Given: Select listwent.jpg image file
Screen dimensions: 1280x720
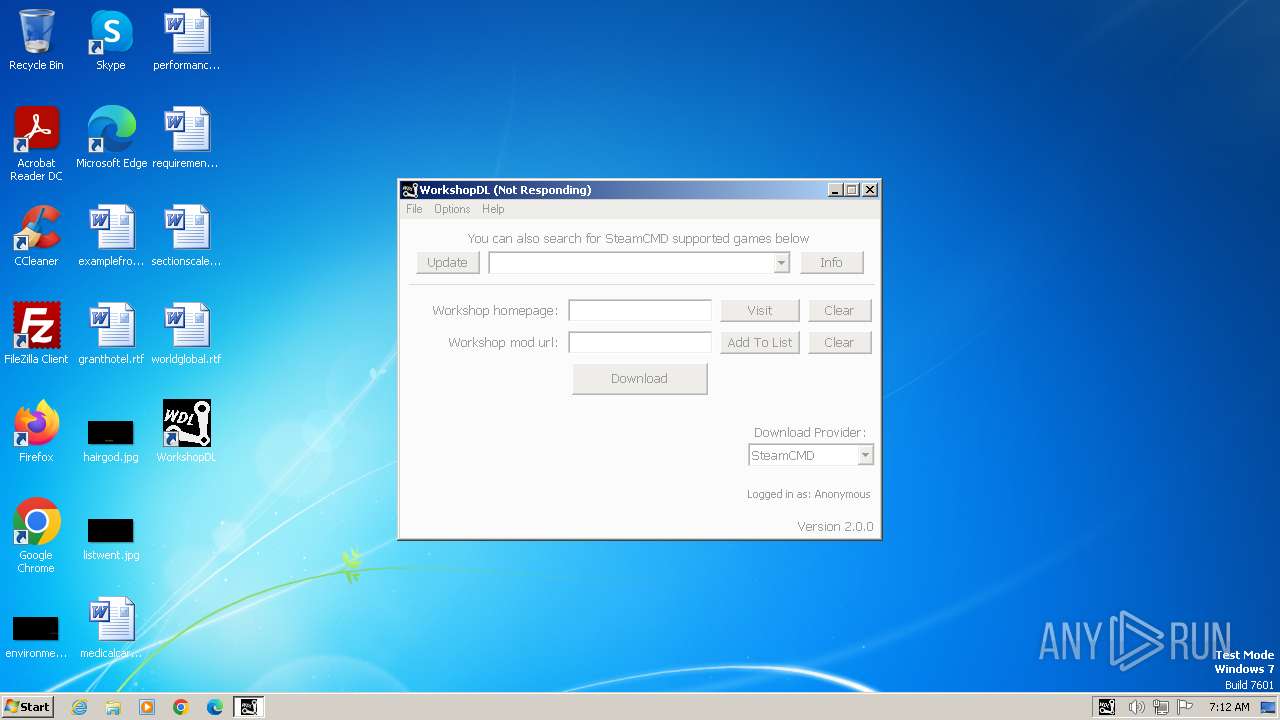Looking at the screenshot, I should pyautogui.click(x=111, y=538).
